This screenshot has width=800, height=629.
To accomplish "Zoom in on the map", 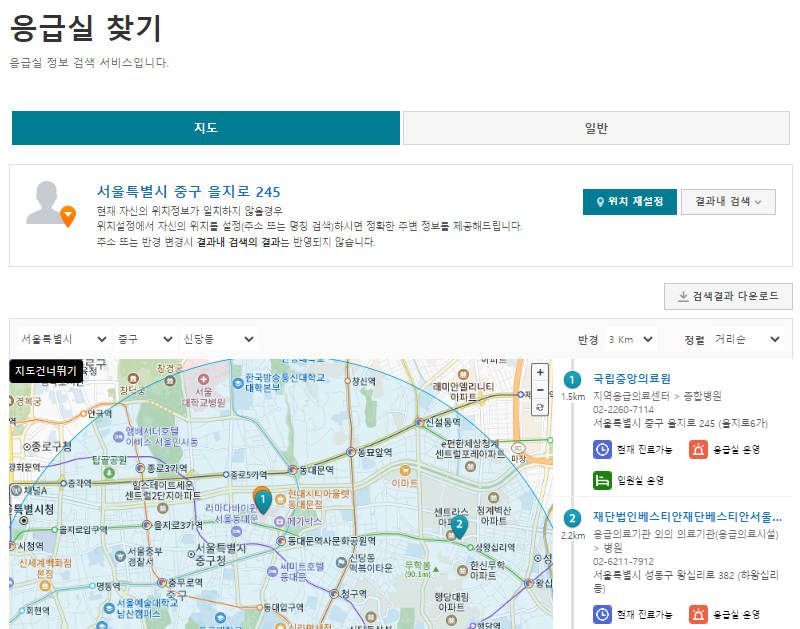I will point(540,372).
